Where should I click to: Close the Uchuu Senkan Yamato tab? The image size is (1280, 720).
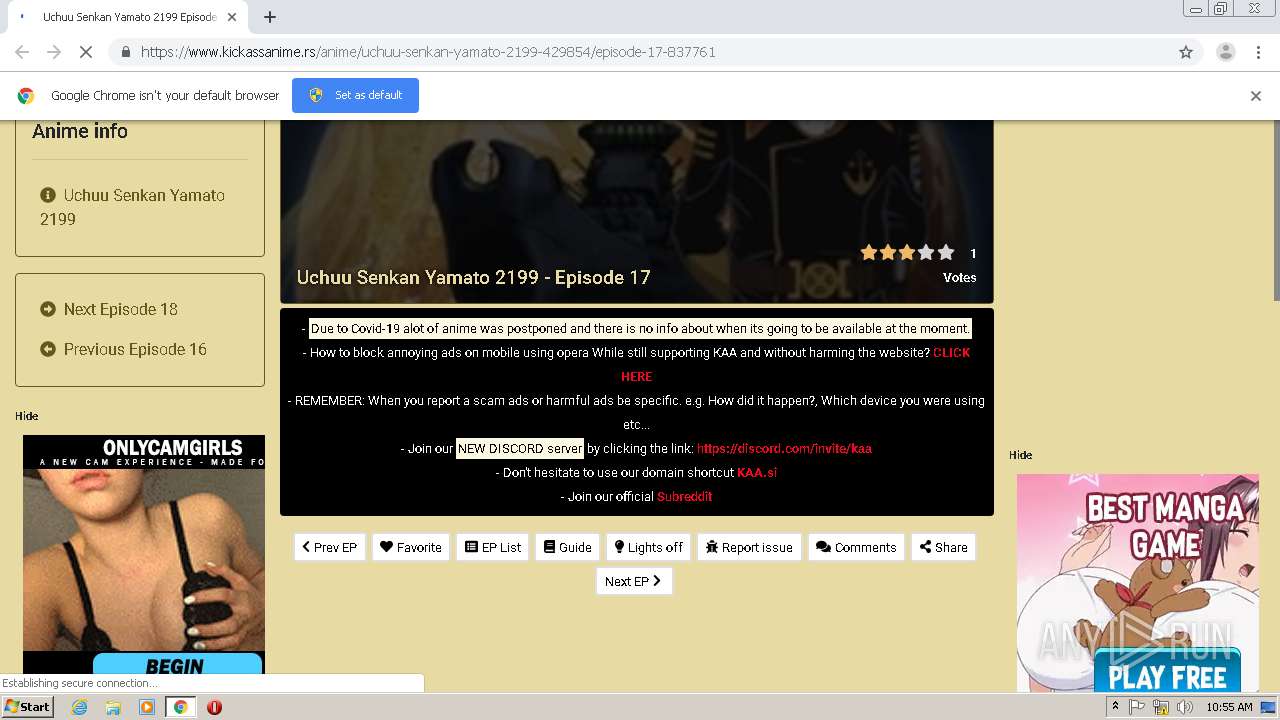pos(232,17)
